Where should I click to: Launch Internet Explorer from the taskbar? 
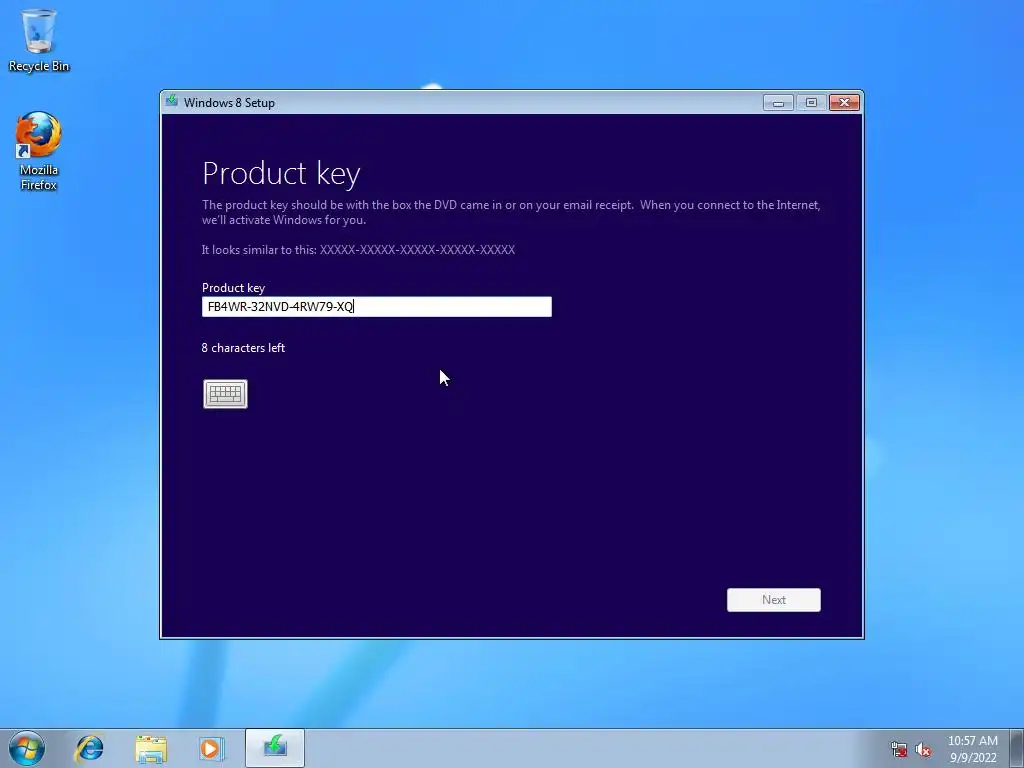pos(89,748)
